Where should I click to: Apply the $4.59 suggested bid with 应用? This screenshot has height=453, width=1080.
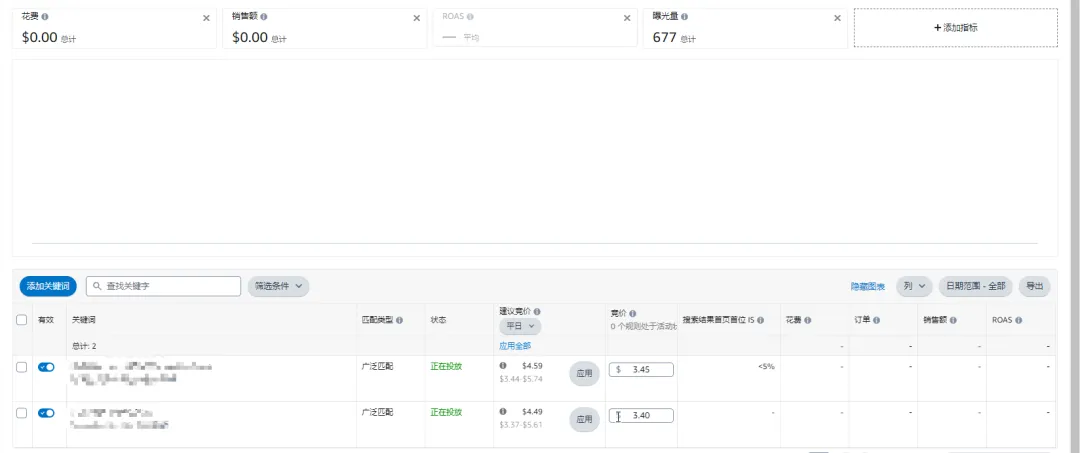point(584,373)
